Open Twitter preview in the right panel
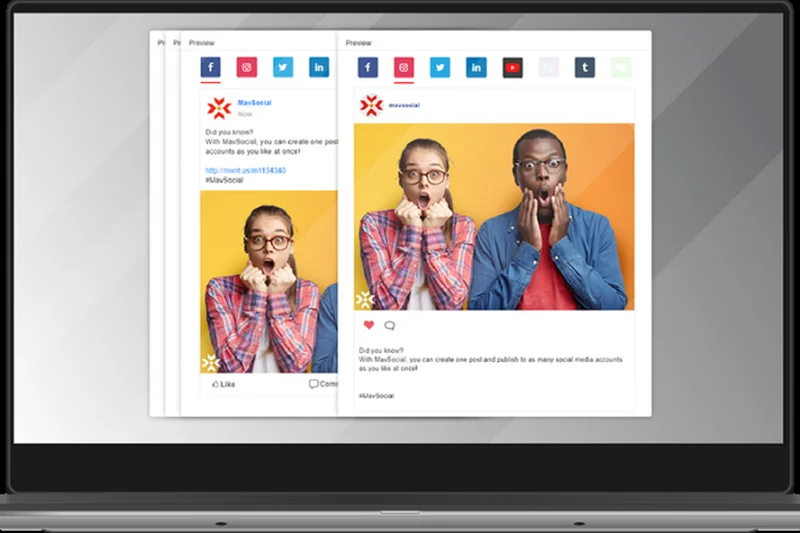 tap(440, 68)
